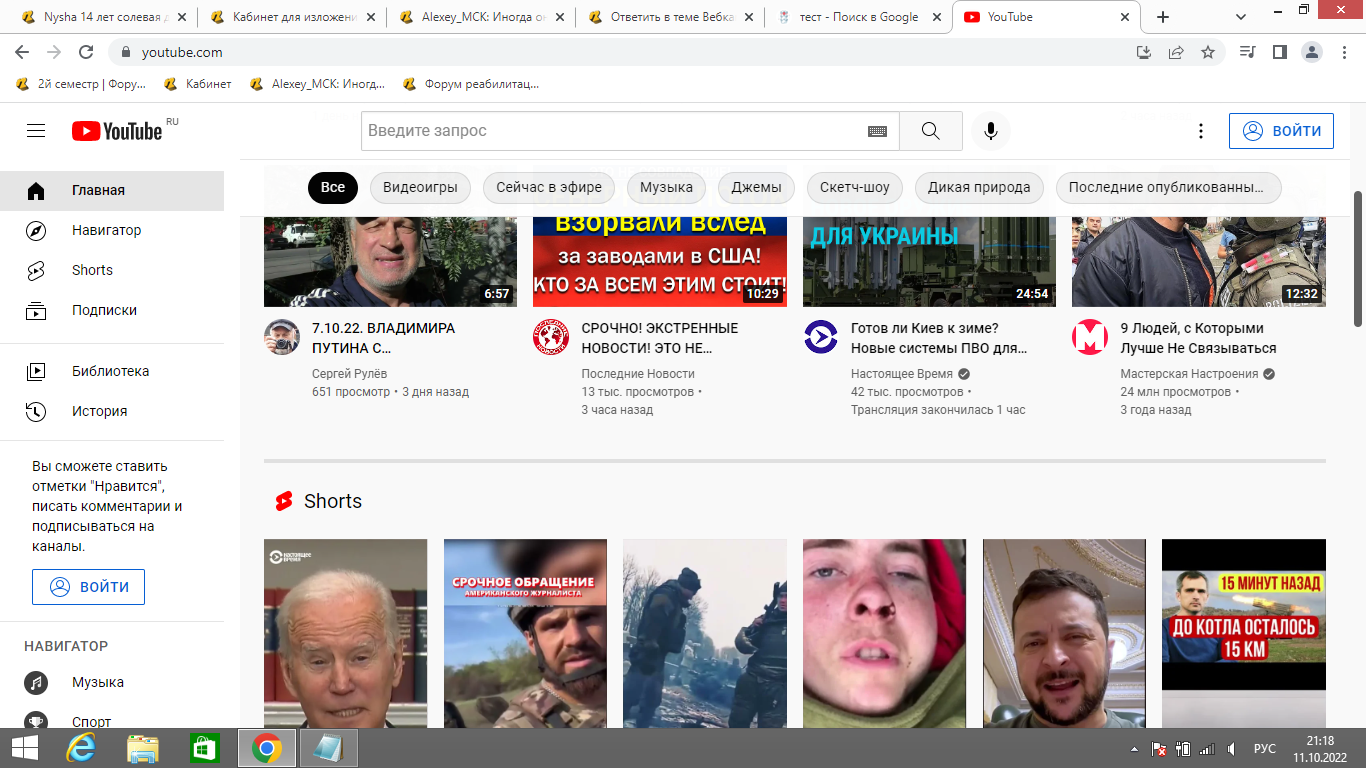Viewport: 1366px width, 768px height.
Task: Launch Internet Explorer from the taskbar
Action: (81, 748)
